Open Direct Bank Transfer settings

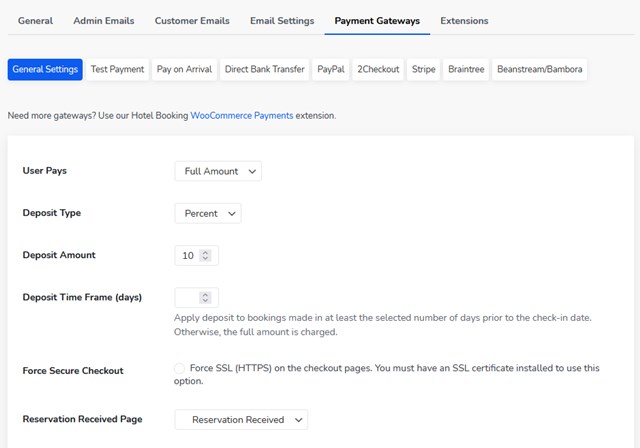coord(264,69)
